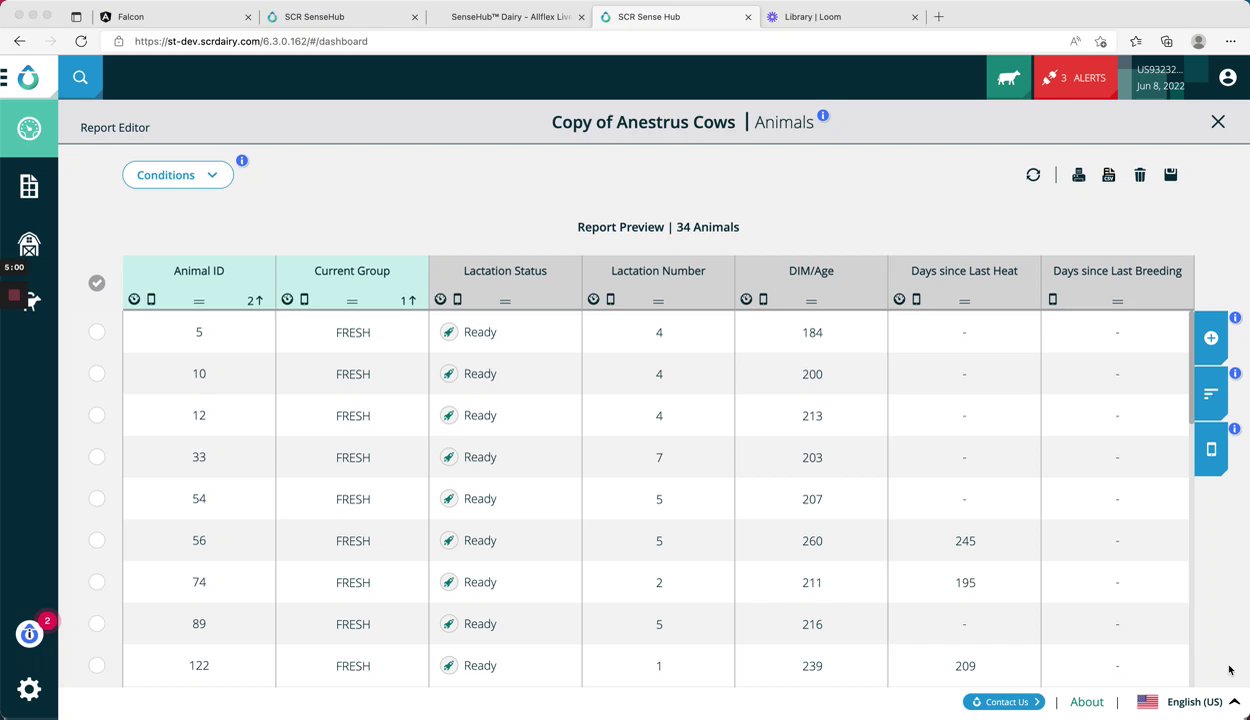
Task: Switch to the Falcon browser tab
Action: 175,17
